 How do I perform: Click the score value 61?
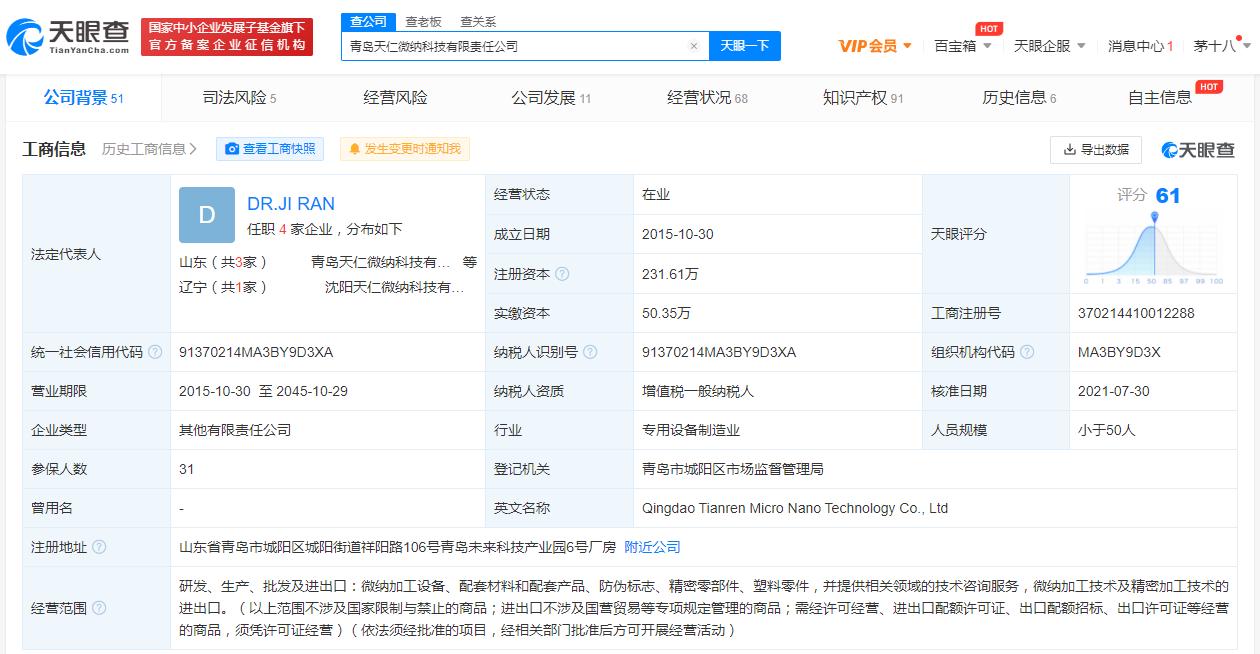1168,196
